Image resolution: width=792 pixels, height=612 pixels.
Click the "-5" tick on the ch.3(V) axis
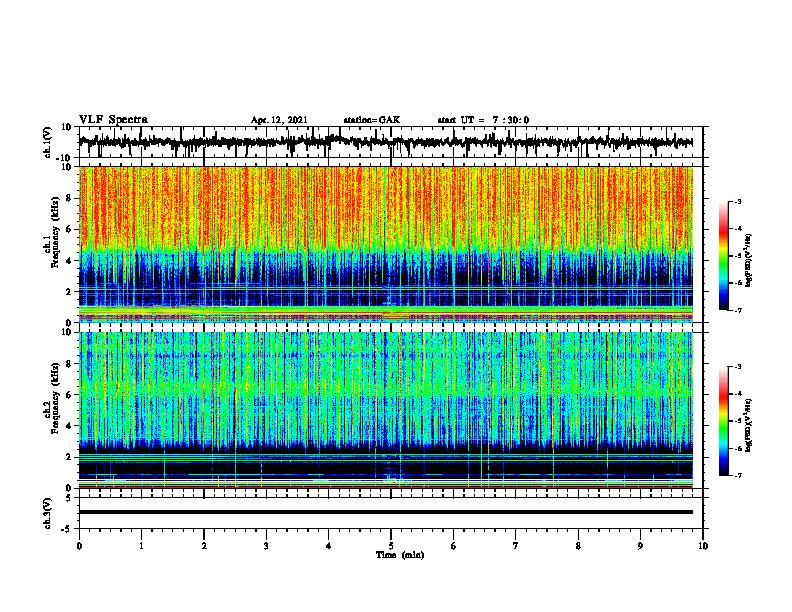click(x=68, y=529)
